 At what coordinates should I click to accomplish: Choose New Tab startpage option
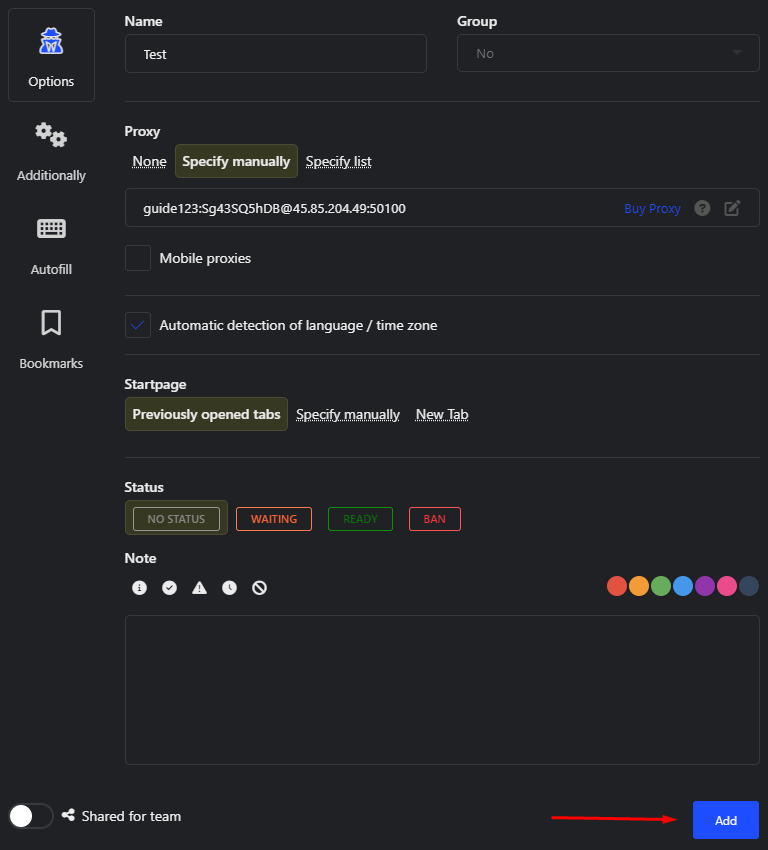[442, 415]
